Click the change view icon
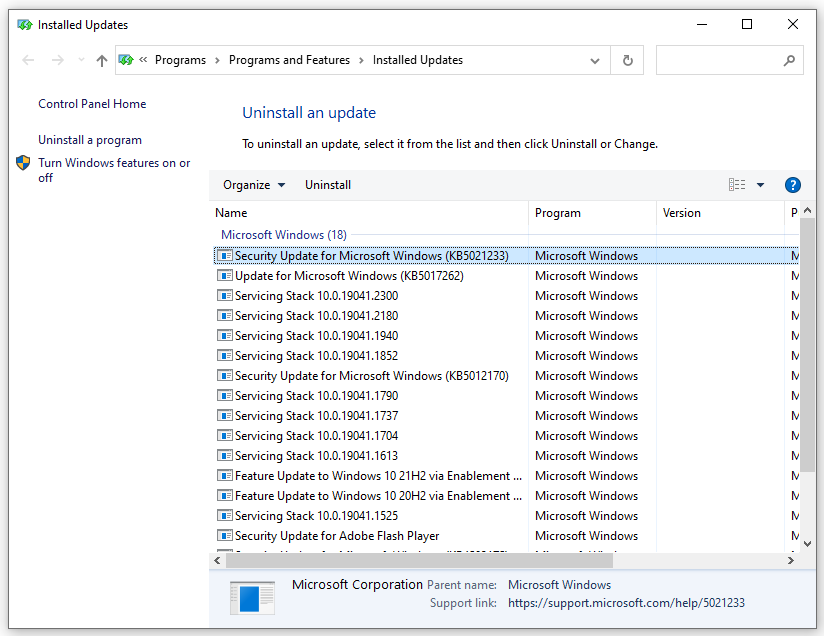Viewport: 824px width, 636px height. (x=737, y=184)
